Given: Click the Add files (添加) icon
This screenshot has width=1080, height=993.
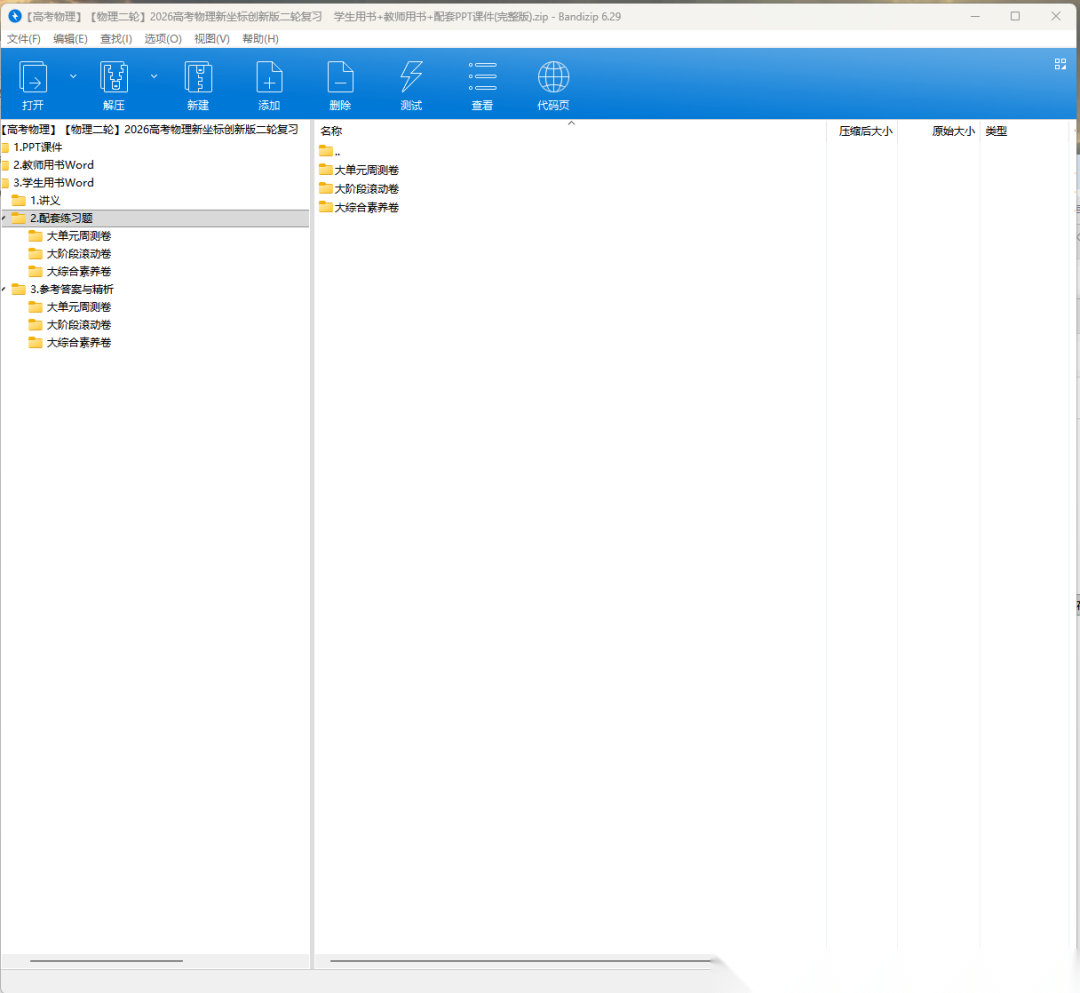Looking at the screenshot, I should click(x=269, y=78).
